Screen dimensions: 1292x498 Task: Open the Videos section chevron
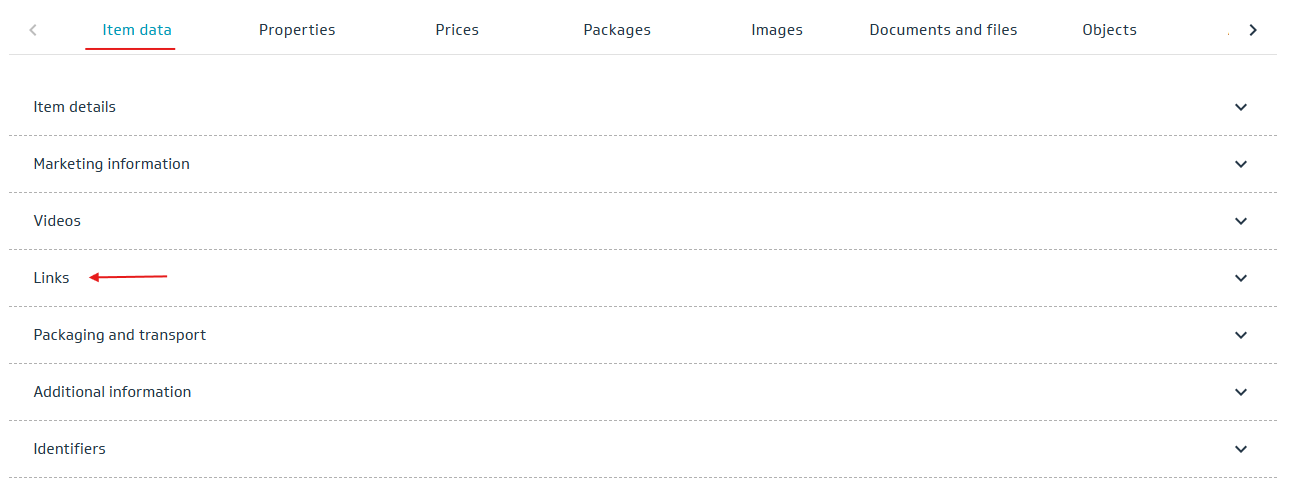coord(1241,221)
